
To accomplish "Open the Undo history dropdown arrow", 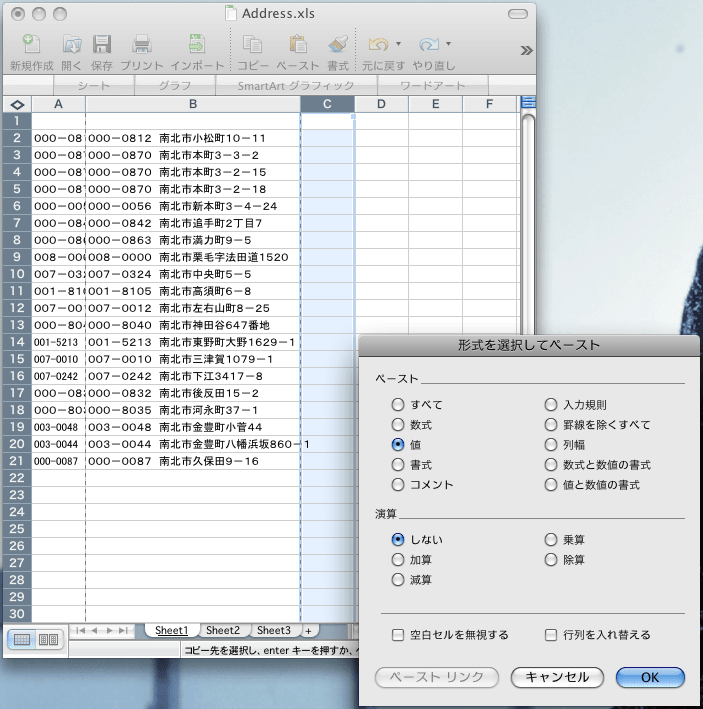I will pos(398,44).
